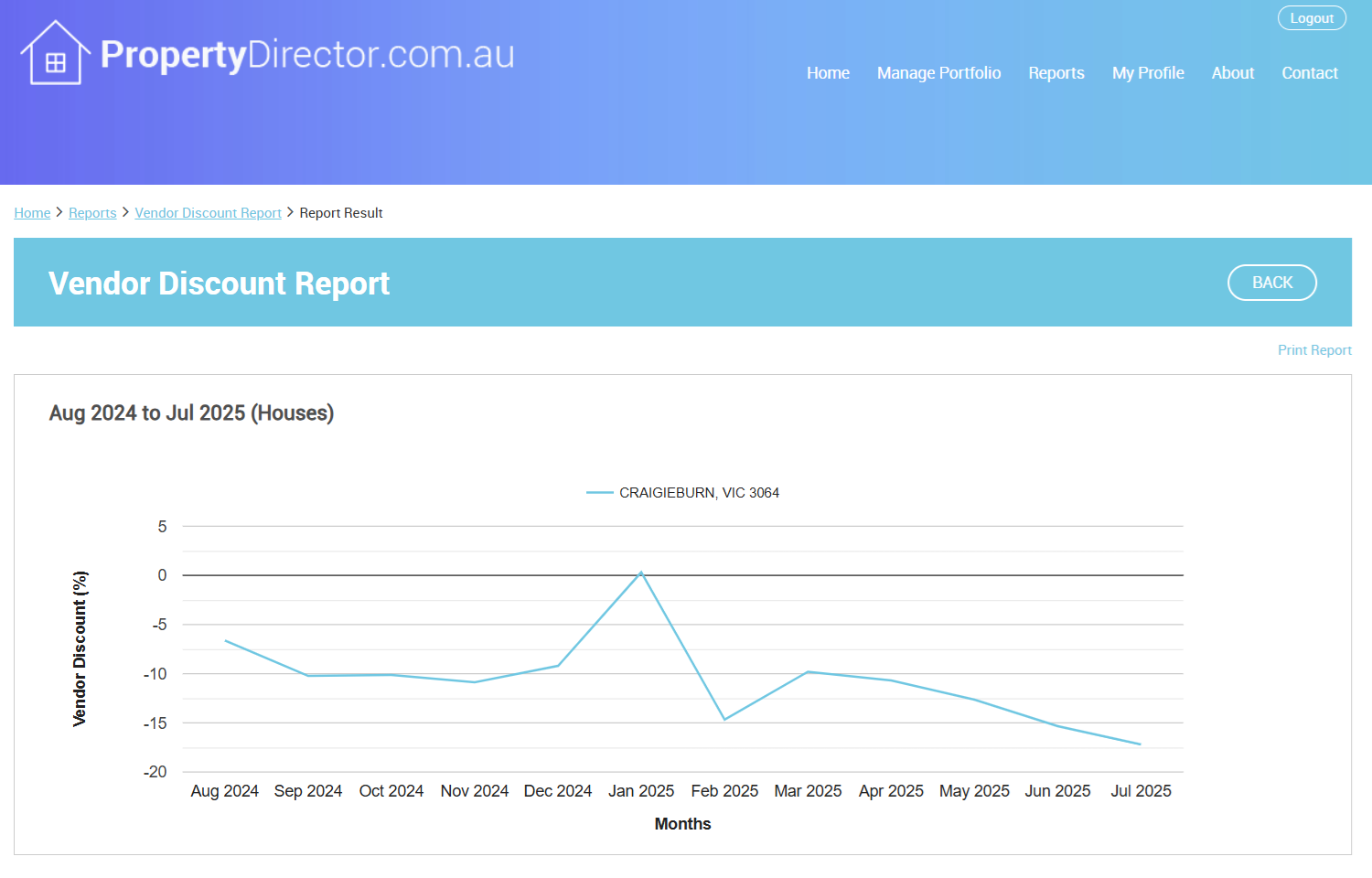1372x878 pixels.
Task: Click the PropertyDirector house logo icon
Action: tap(56, 53)
